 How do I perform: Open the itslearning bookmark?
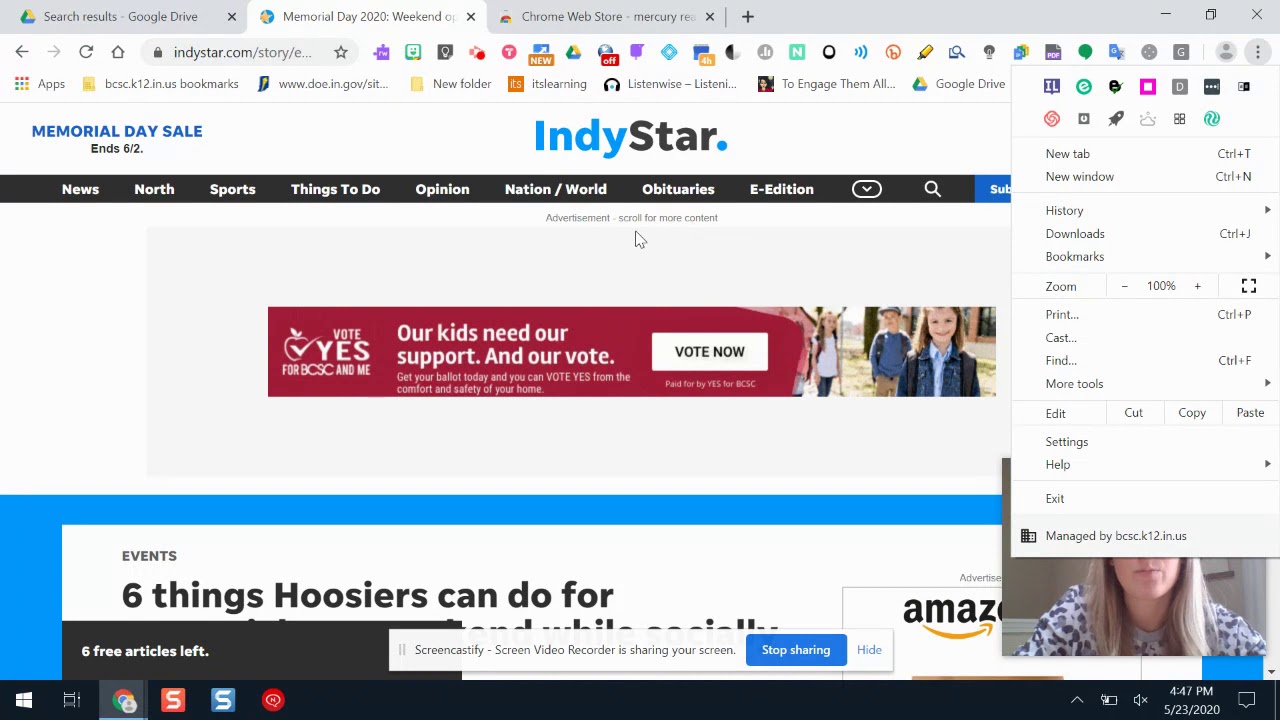tap(548, 84)
